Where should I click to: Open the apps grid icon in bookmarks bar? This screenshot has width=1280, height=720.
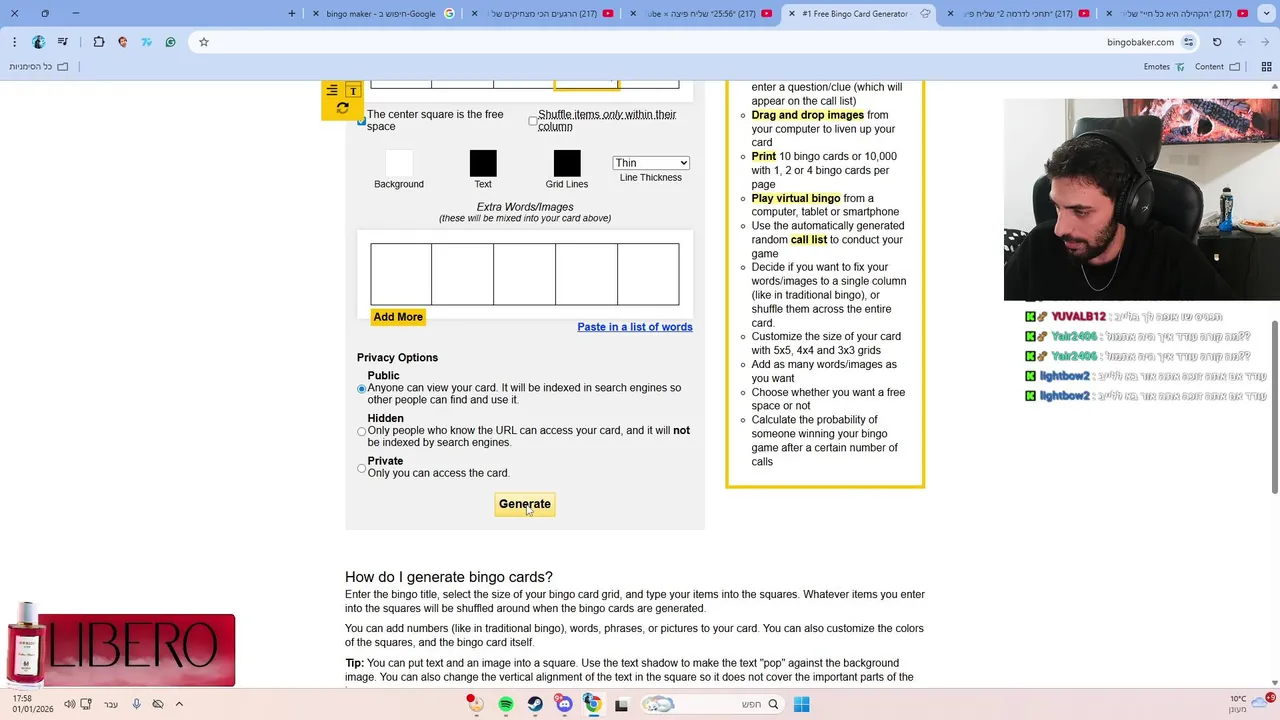coord(1266,67)
